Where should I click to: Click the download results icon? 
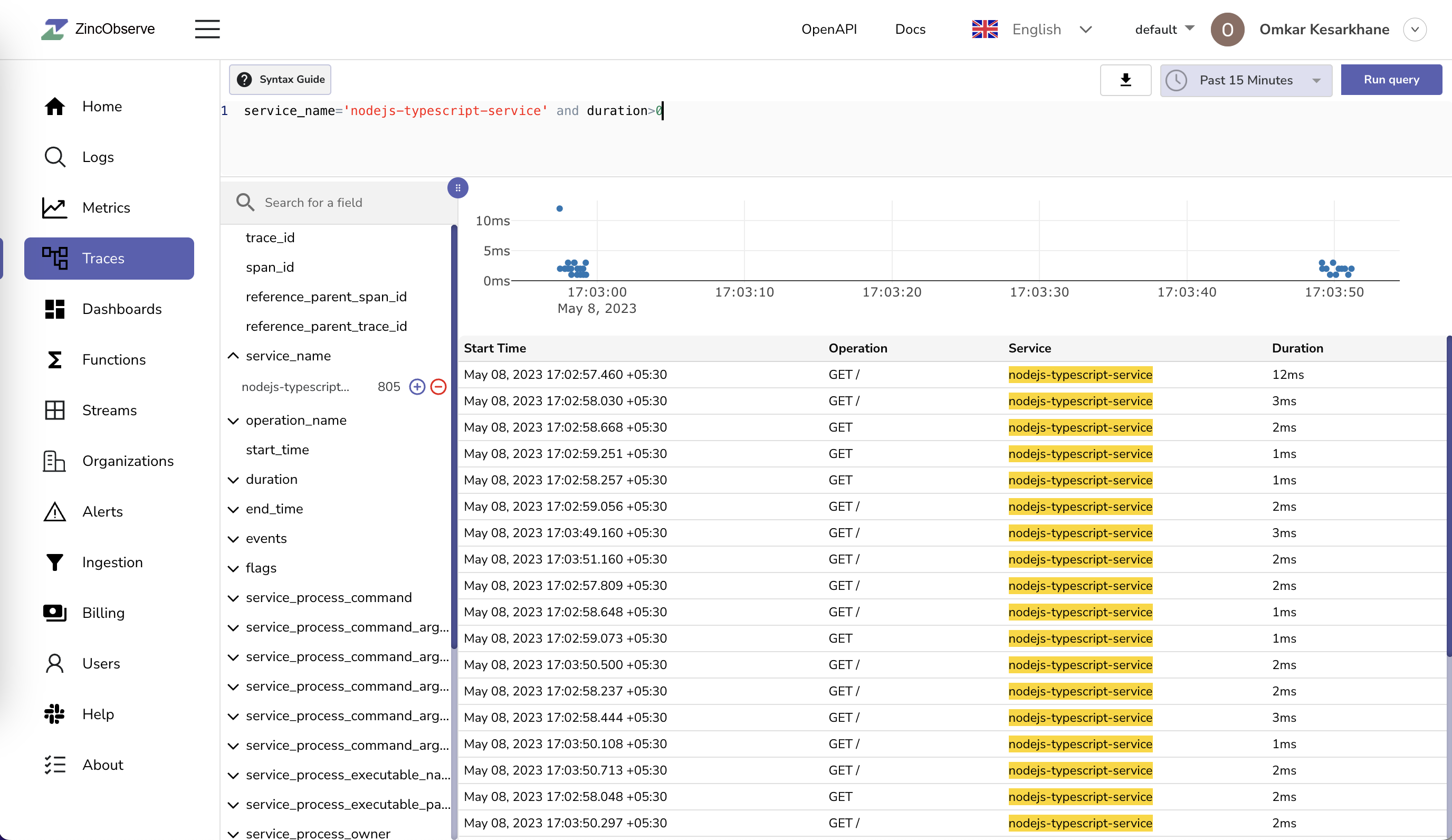pos(1125,80)
